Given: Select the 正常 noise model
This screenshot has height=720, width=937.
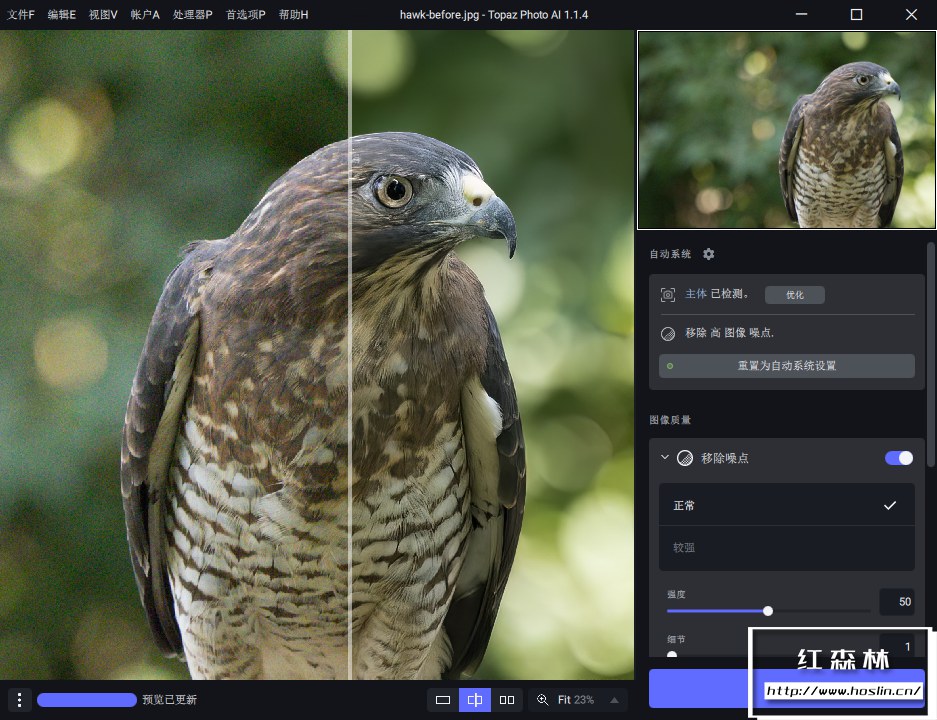Looking at the screenshot, I should [x=786, y=505].
